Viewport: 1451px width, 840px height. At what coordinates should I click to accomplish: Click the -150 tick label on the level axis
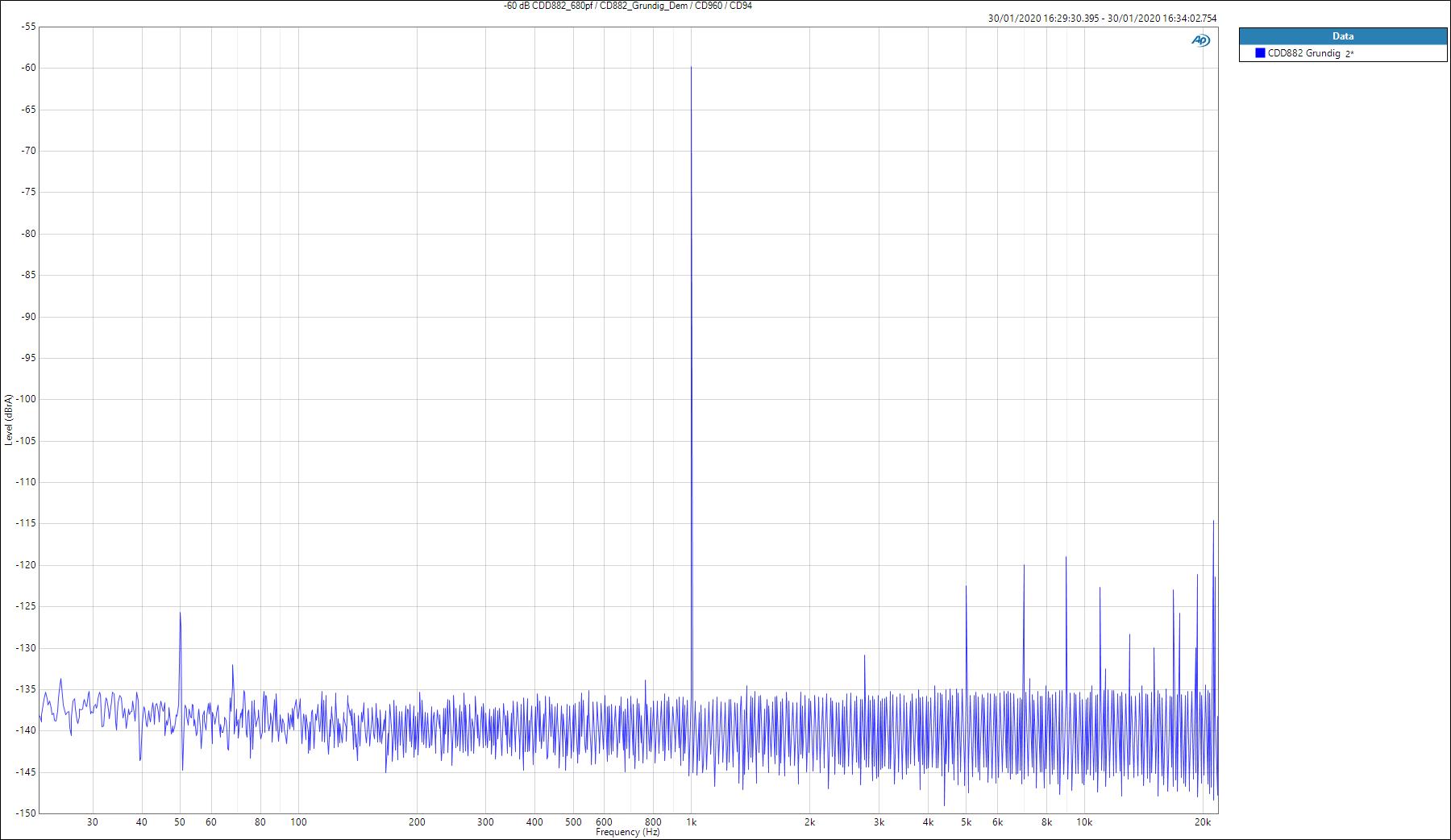(27, 813)
